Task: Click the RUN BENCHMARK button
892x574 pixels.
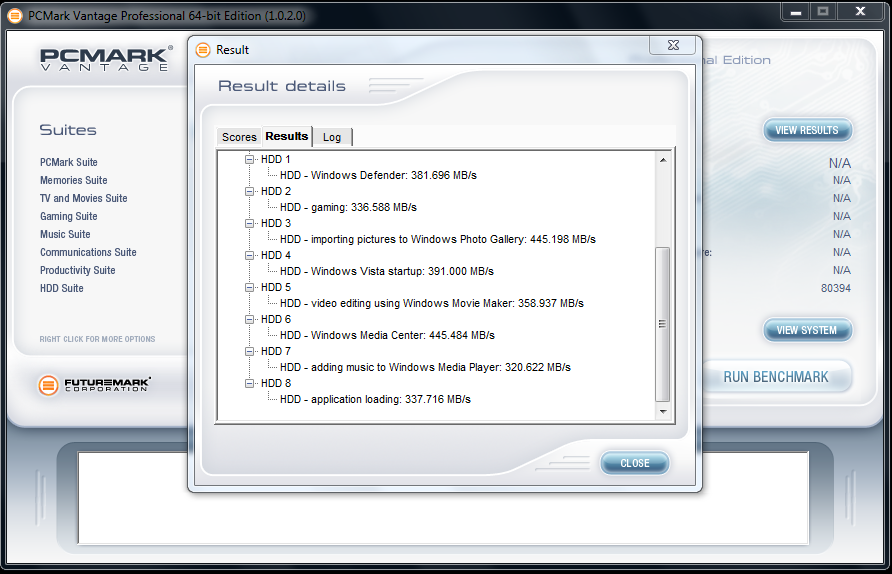Action: [776, 377]
